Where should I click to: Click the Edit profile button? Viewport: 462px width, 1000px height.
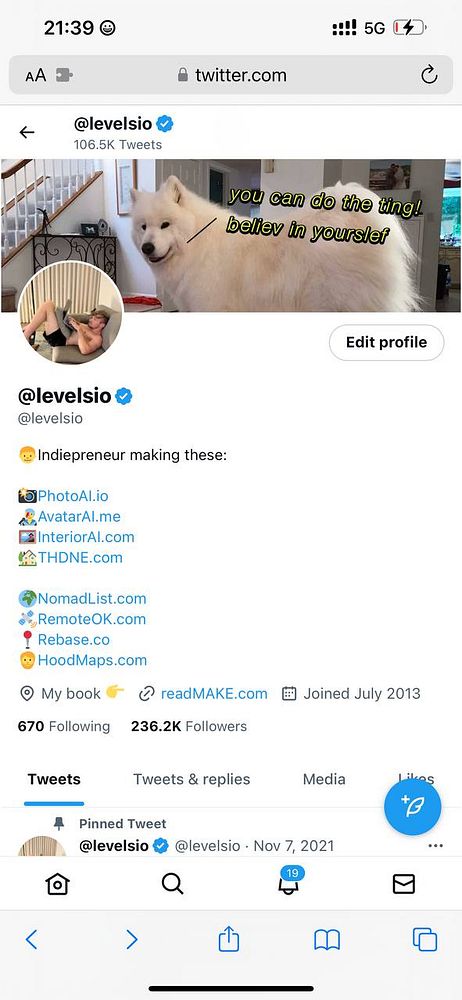coord(386,342)
